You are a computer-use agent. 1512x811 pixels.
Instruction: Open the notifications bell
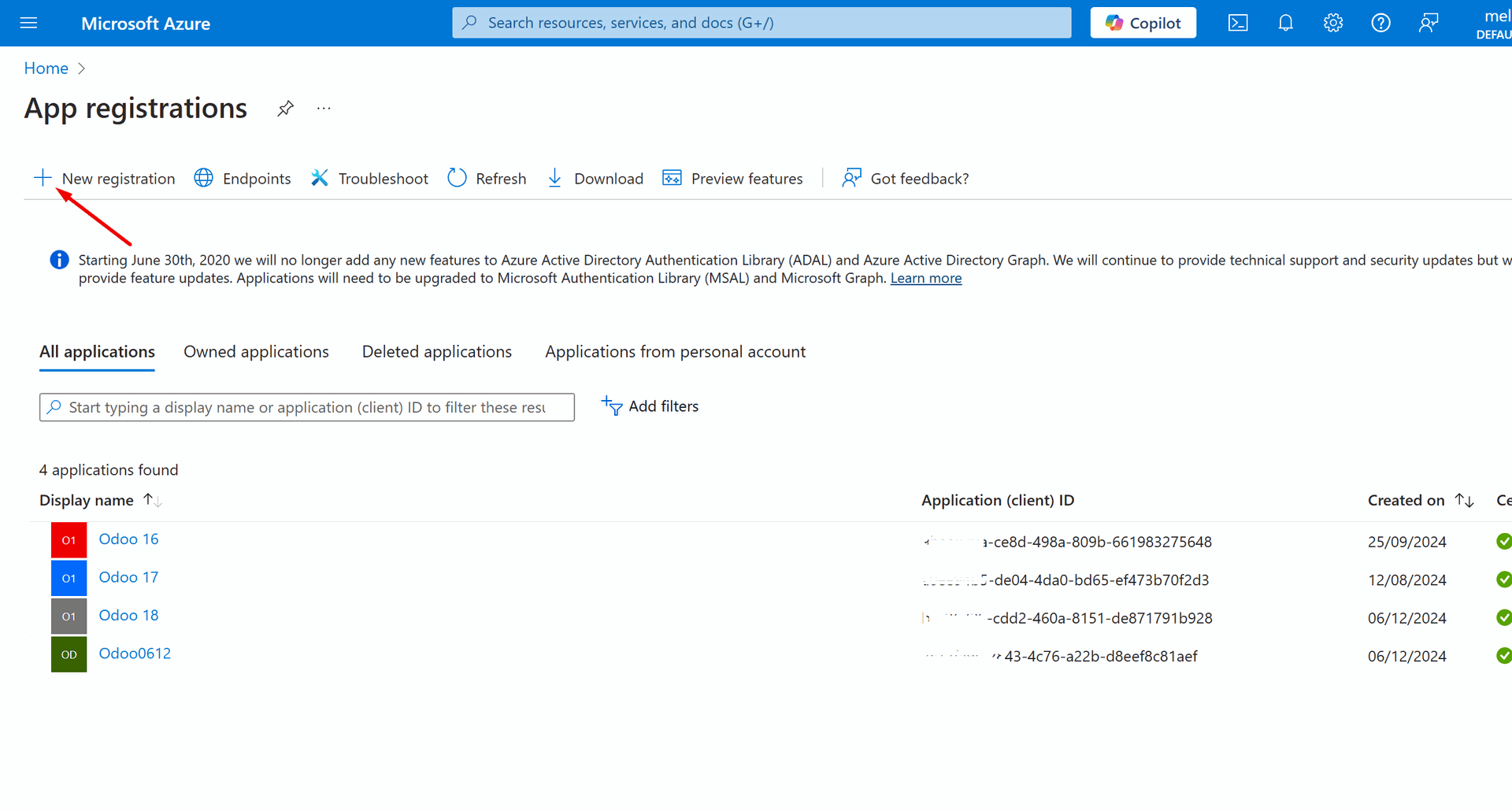1285,23
